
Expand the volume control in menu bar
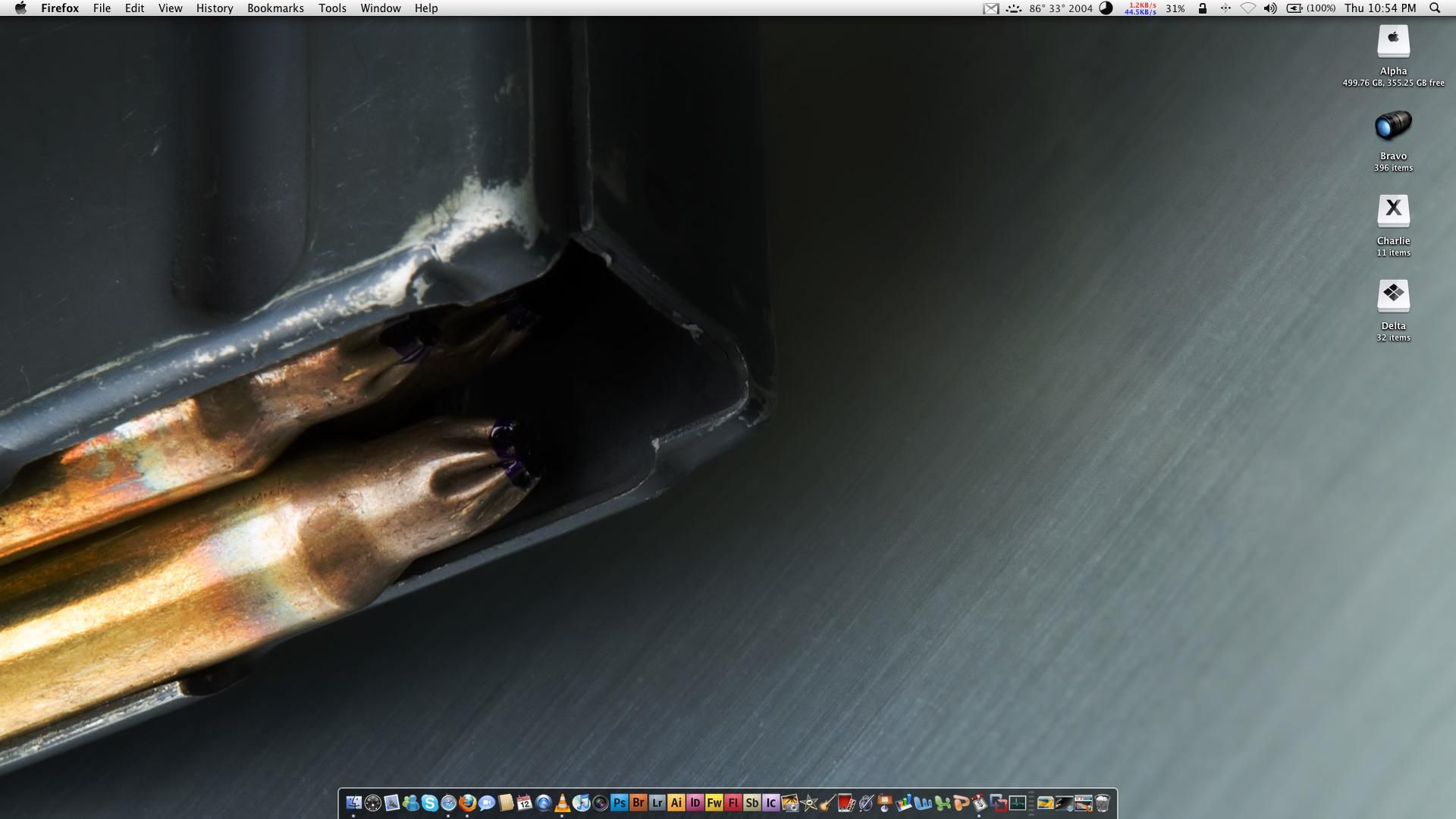click(x=1270, y=8)
